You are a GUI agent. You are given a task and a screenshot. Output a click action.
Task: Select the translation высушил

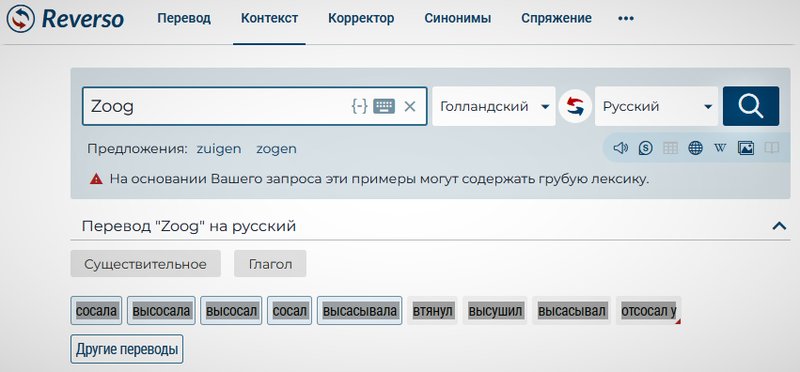click(495, 310)
